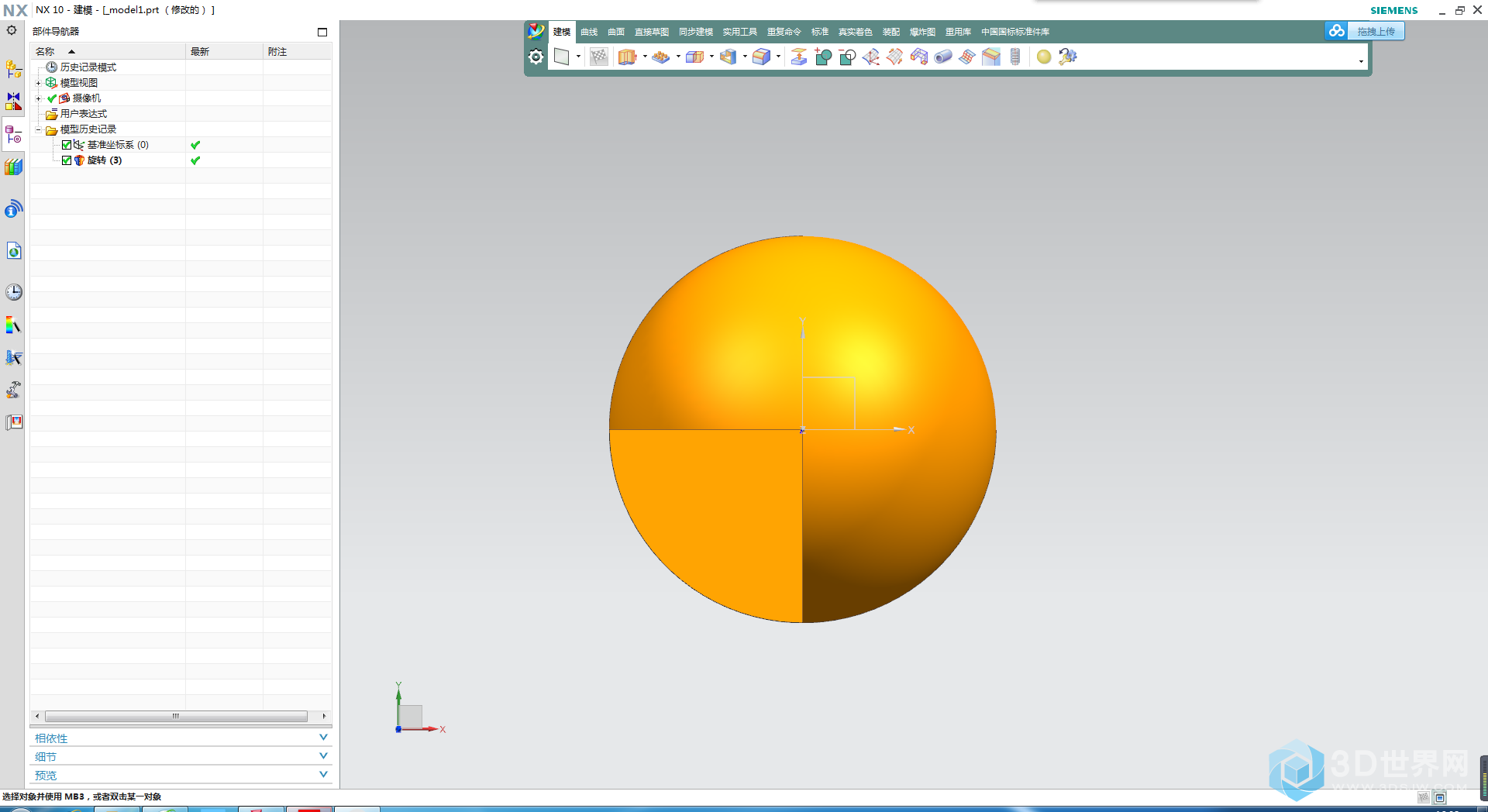Open the HD3D info tools sidebar icon
Screen dimensions: 1488x812
[x=13, y=209]
